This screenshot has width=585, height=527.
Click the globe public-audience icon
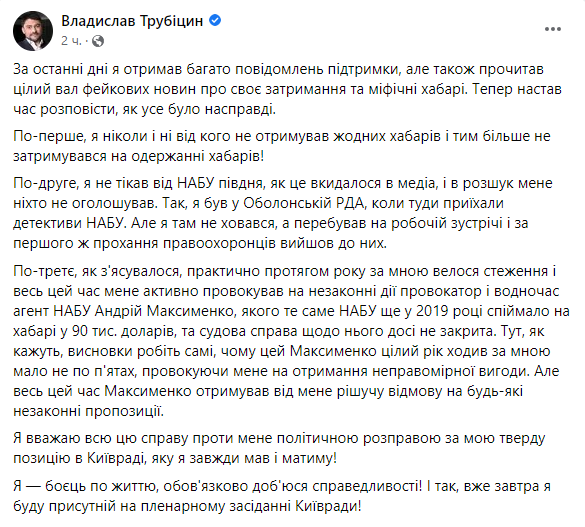(x=98, y=41)
